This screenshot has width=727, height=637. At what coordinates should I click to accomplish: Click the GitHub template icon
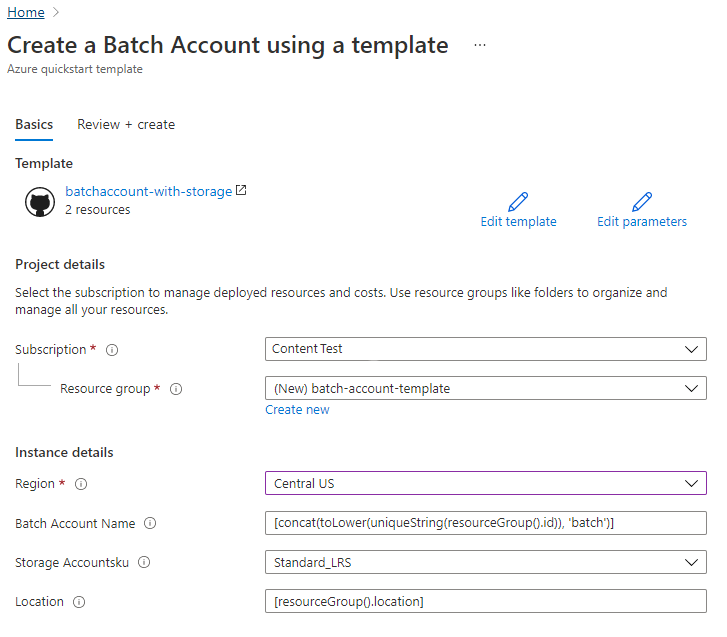pos(40,202)
